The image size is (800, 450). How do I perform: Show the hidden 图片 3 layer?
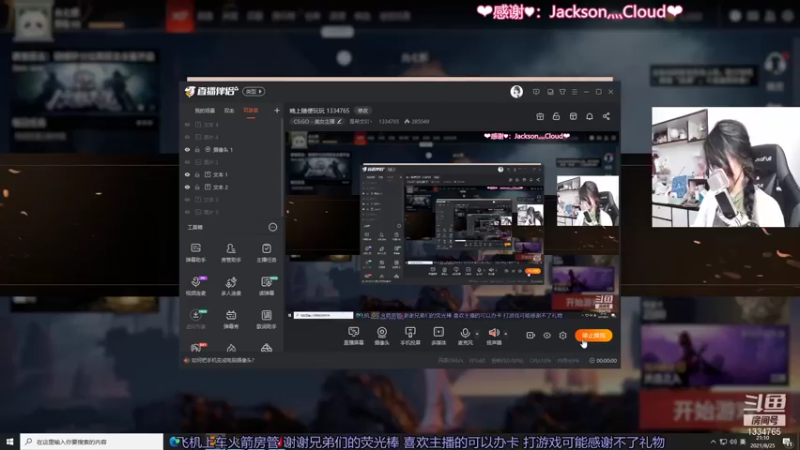click(187, 162)
